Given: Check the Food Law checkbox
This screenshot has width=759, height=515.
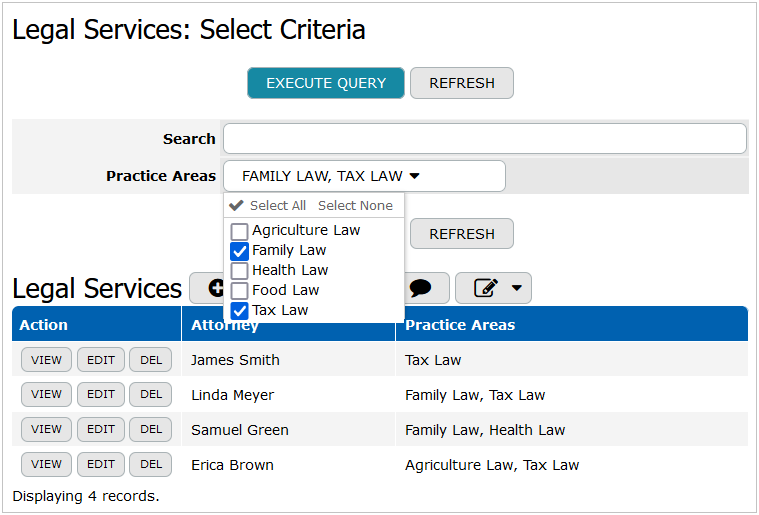Looking at the screenshot, I should [x=239, y=291].
